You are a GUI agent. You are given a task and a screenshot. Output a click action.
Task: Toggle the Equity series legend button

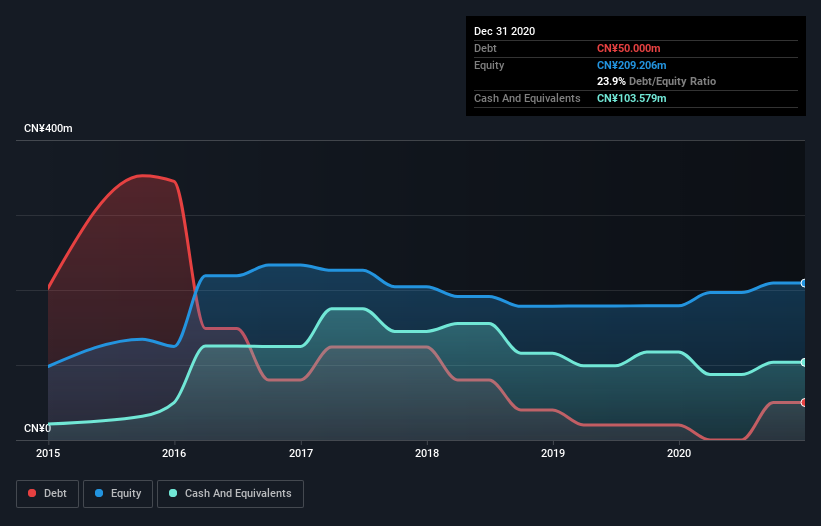pyautogui.click(x=118, y=494)
